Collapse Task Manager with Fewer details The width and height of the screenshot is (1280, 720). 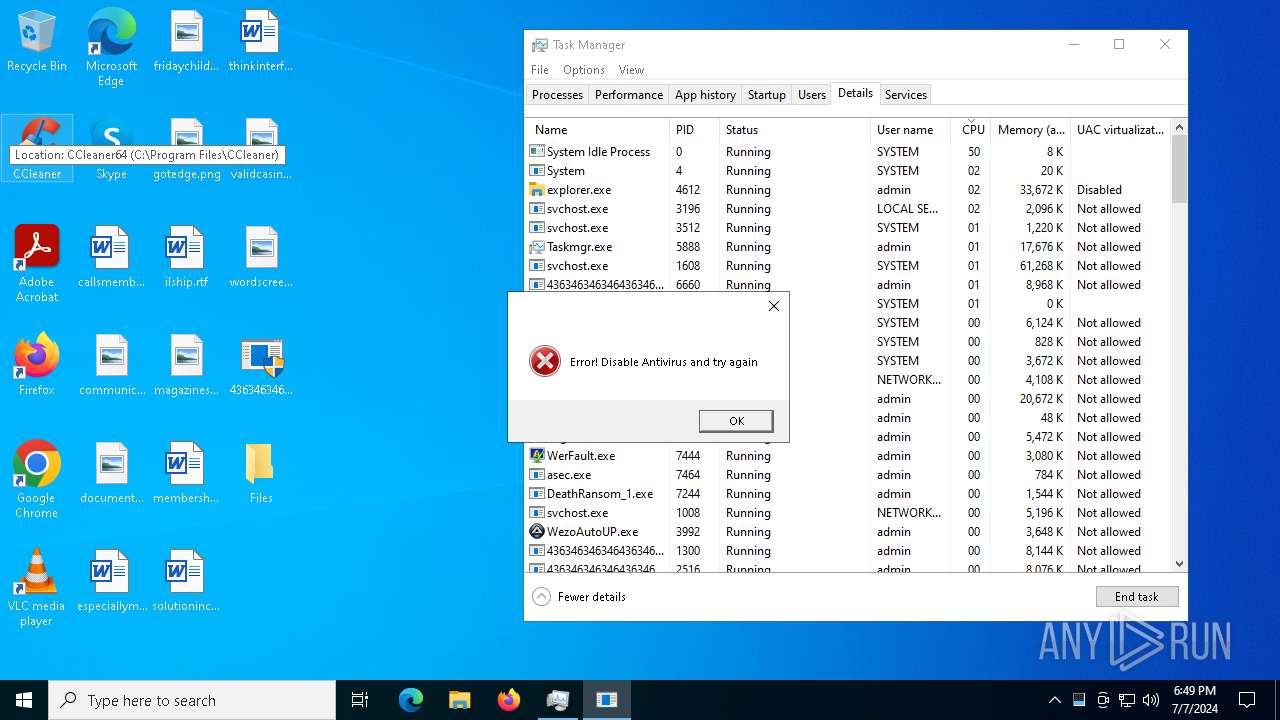(x=579, y=597)
